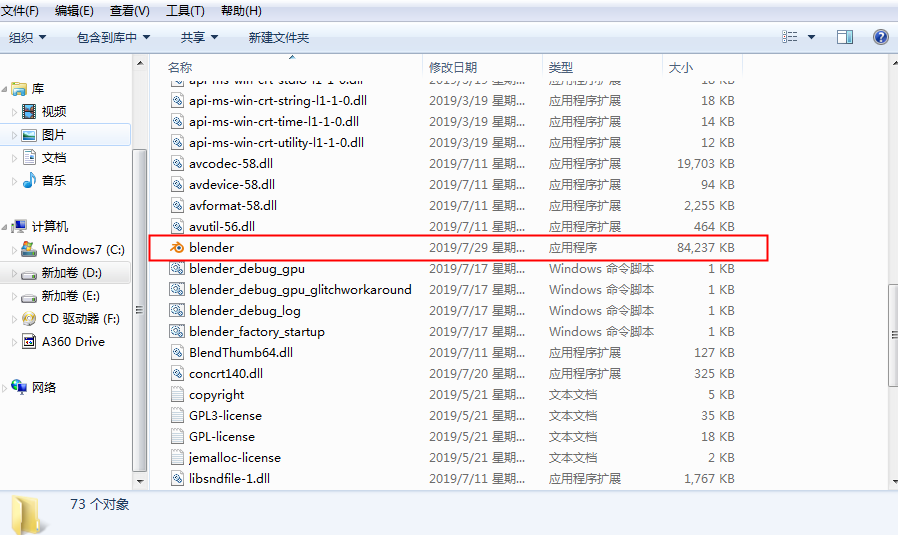Click the blender_debug_log script icon
898x535 pixels.
(177, 310)
